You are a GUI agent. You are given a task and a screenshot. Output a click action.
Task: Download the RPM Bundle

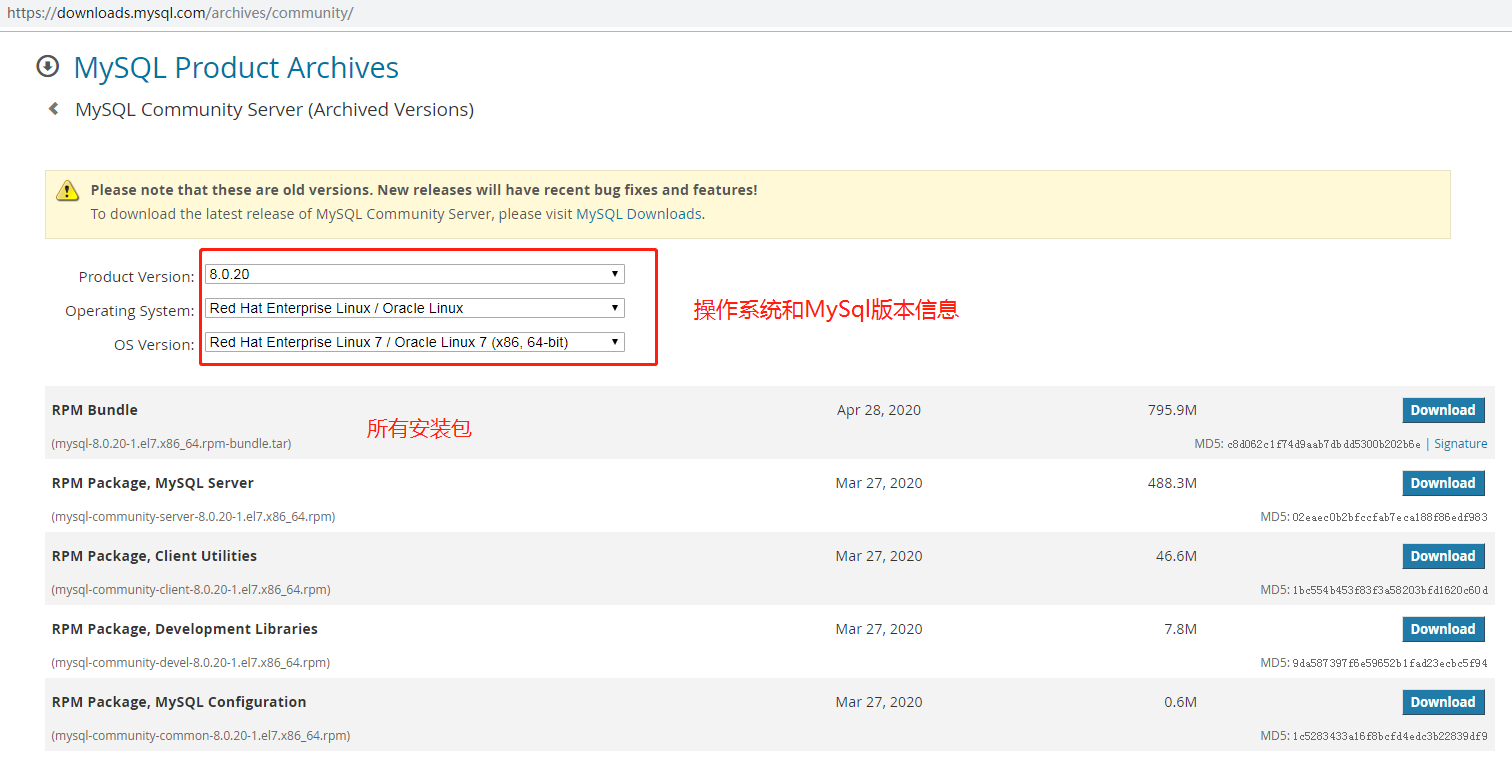[x=1443, y=410]
